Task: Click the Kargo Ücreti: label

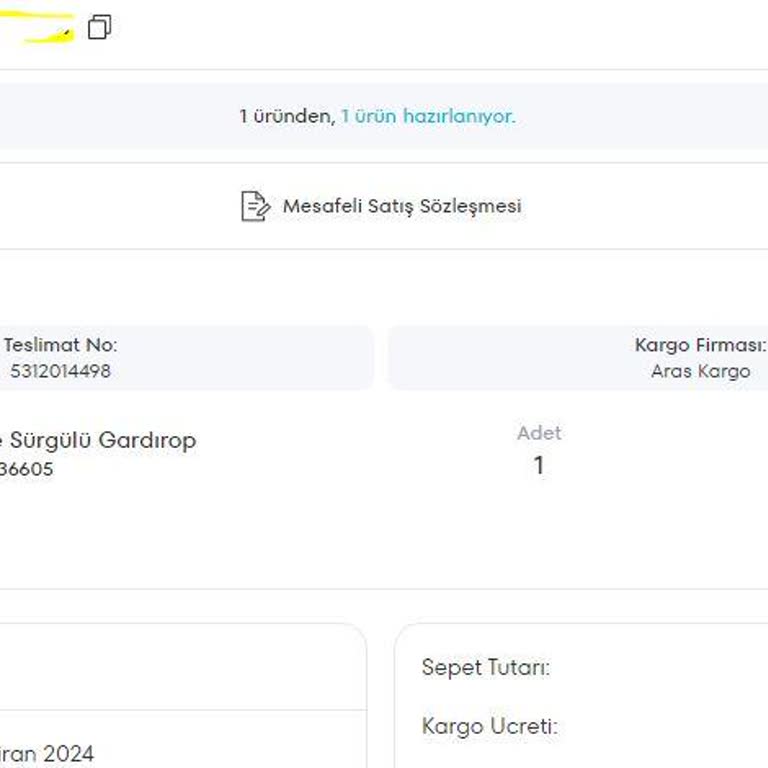Action: click(x=490, y=726)
